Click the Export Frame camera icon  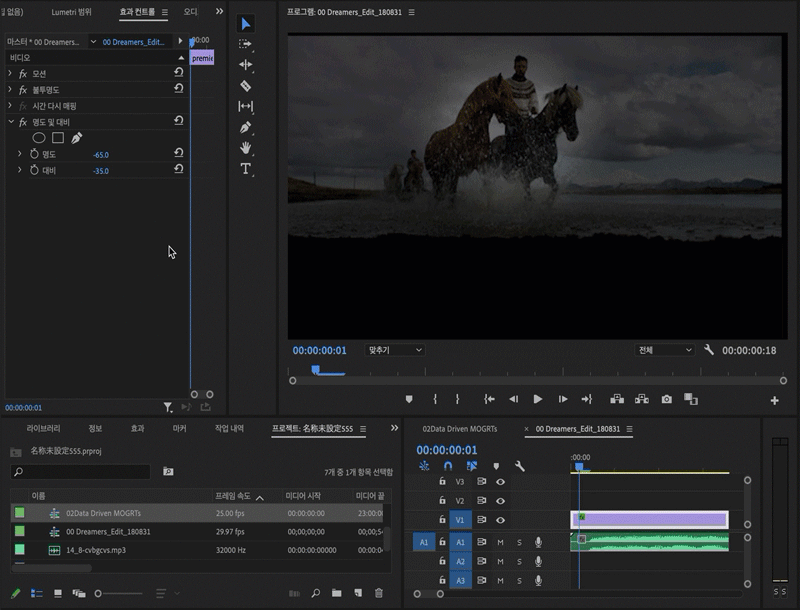point(667,399)
